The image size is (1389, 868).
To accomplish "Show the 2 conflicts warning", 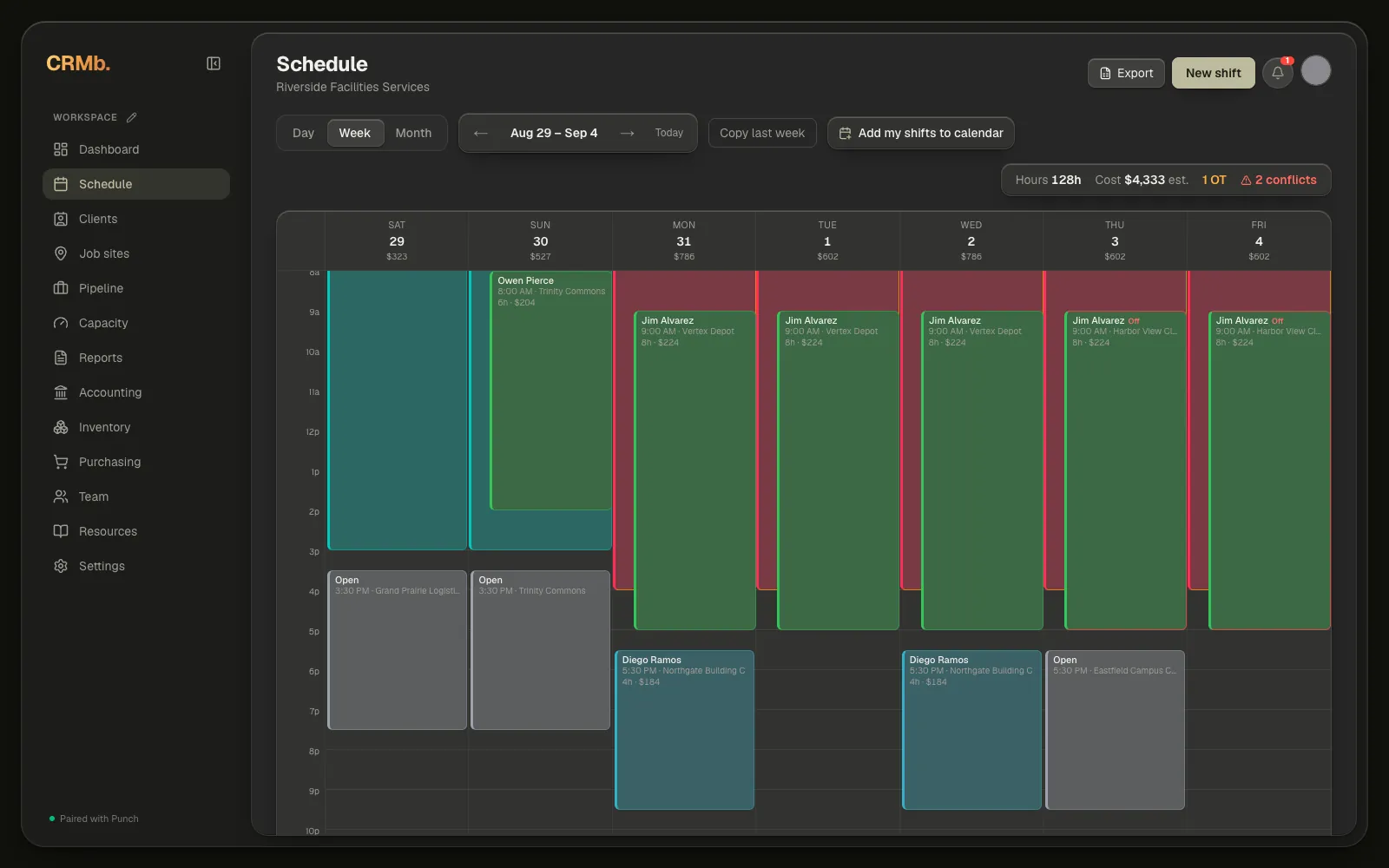I will click(x=1279, y=180).
